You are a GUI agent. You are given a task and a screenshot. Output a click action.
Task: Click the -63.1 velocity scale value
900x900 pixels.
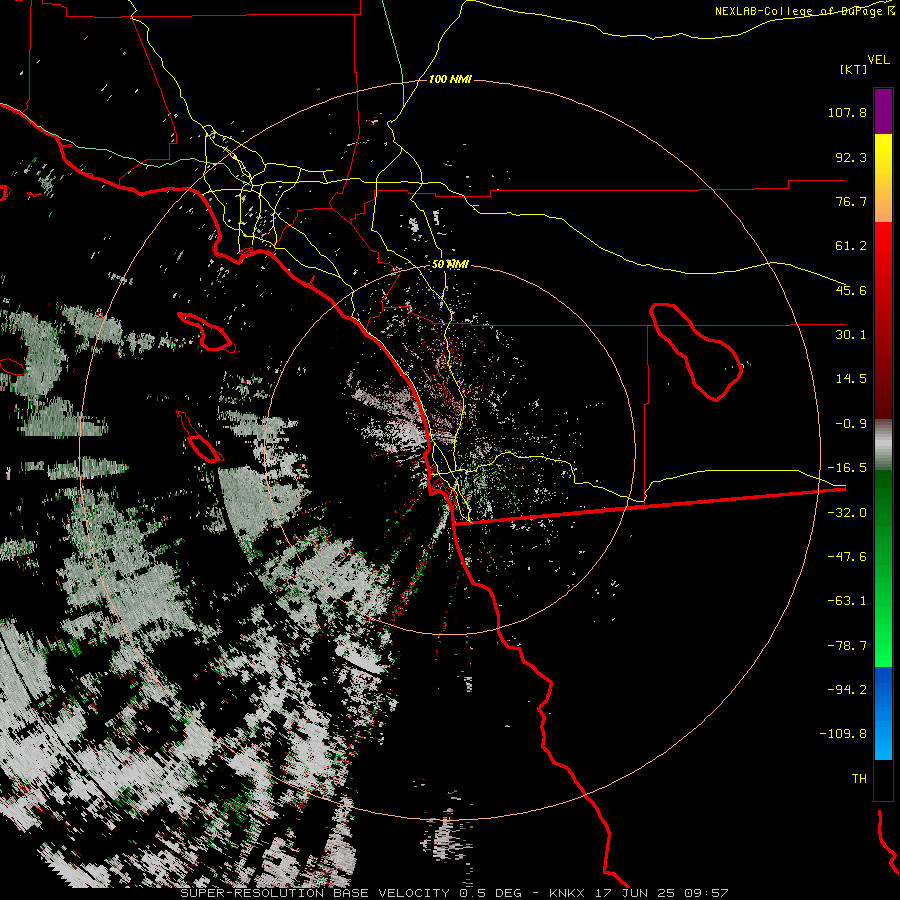(x=847, y=601)
